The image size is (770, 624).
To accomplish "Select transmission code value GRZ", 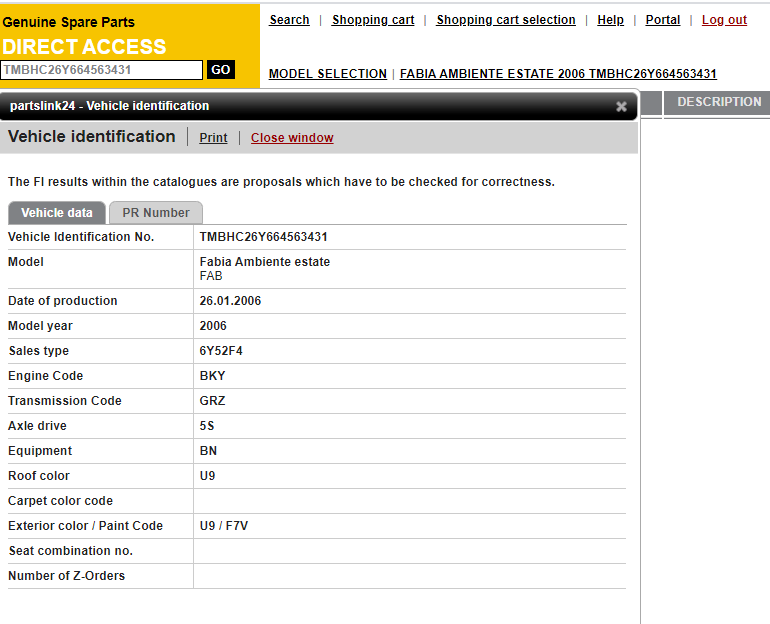I will click(x=212, y=401).
